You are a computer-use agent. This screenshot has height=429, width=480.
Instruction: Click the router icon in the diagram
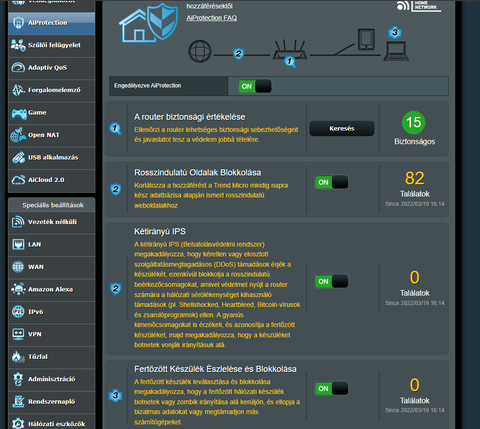click(290, 50)
